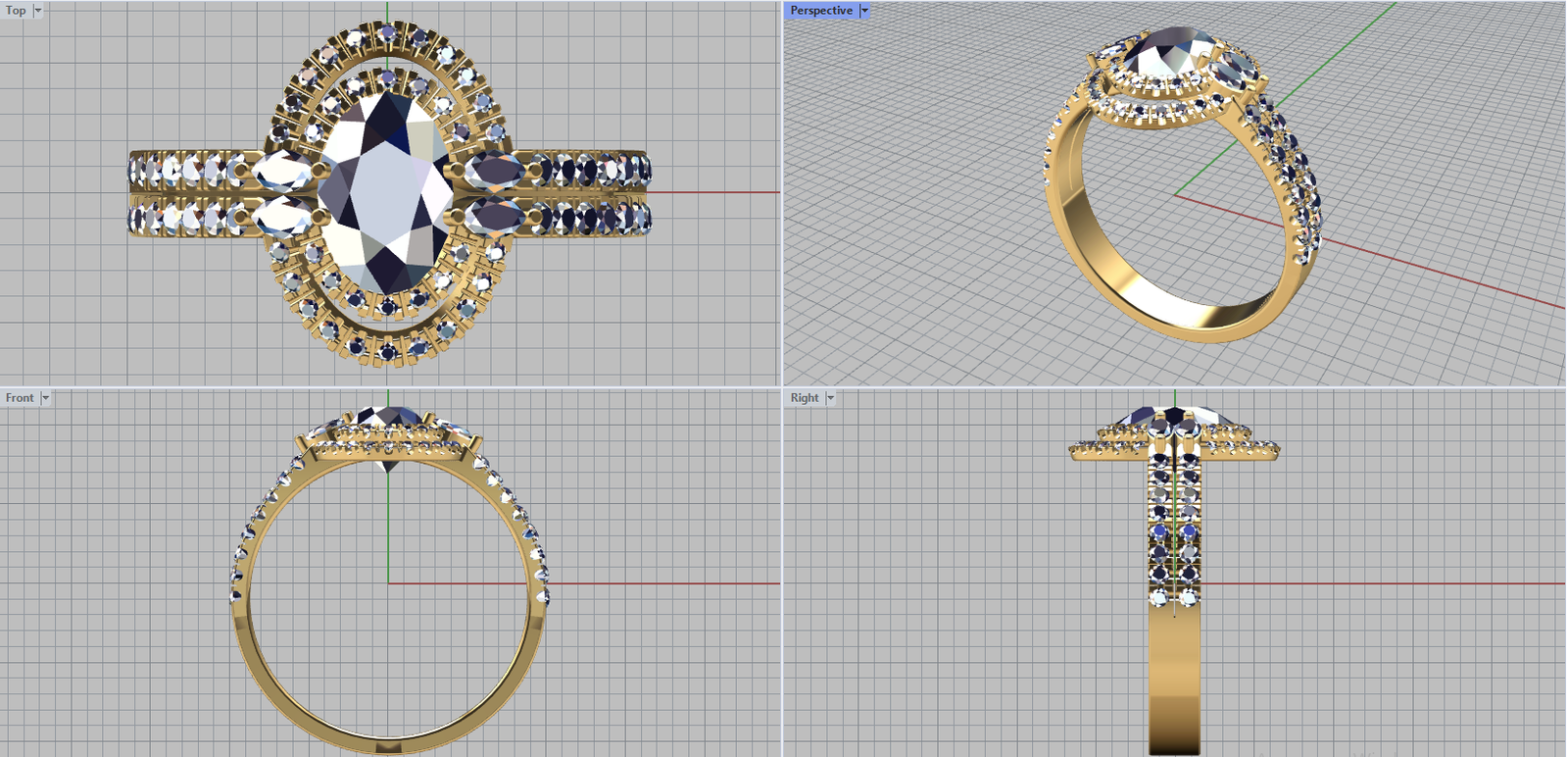This screenshot has height=757, width=1568.
Task: Pick the topmost outer halo stone in Top view
Action: [x=388, y=34]
